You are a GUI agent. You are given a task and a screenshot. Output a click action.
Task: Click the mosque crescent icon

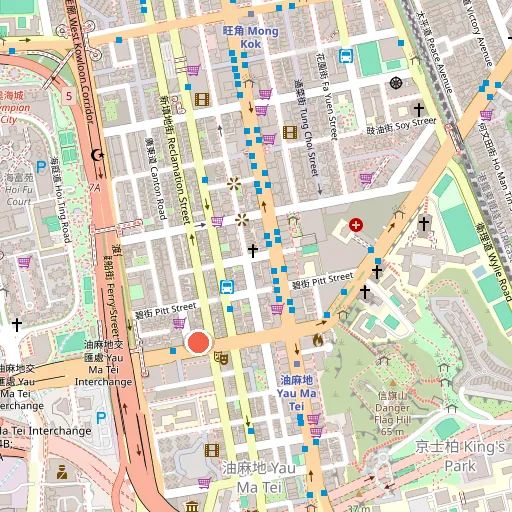point(98,155)
